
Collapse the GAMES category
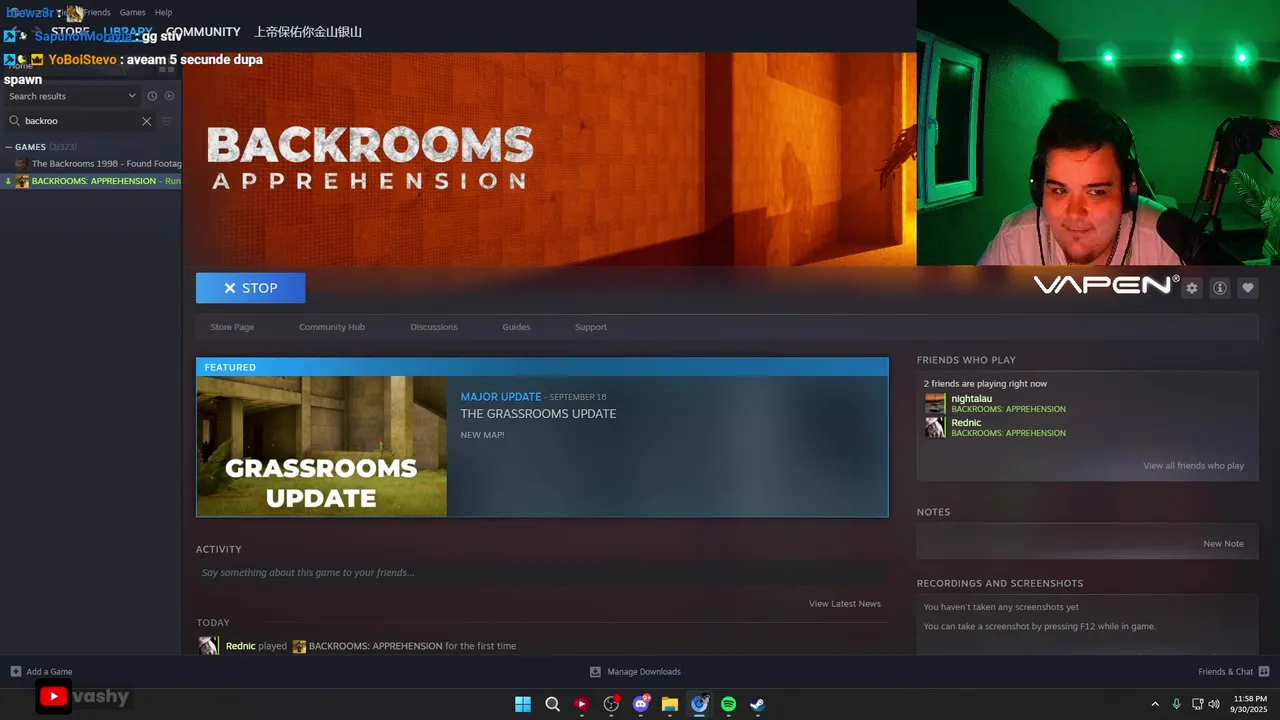pyautogui.click(x=9, y=147)
